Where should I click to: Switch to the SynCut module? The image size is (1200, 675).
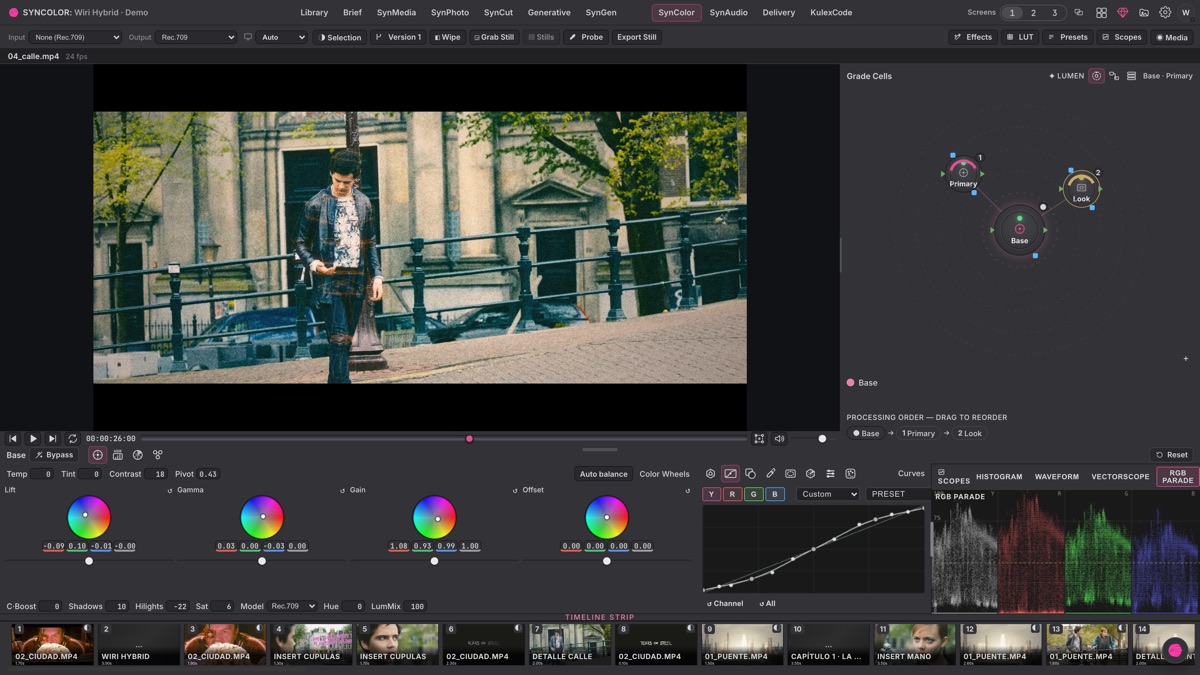click(498, 13)
